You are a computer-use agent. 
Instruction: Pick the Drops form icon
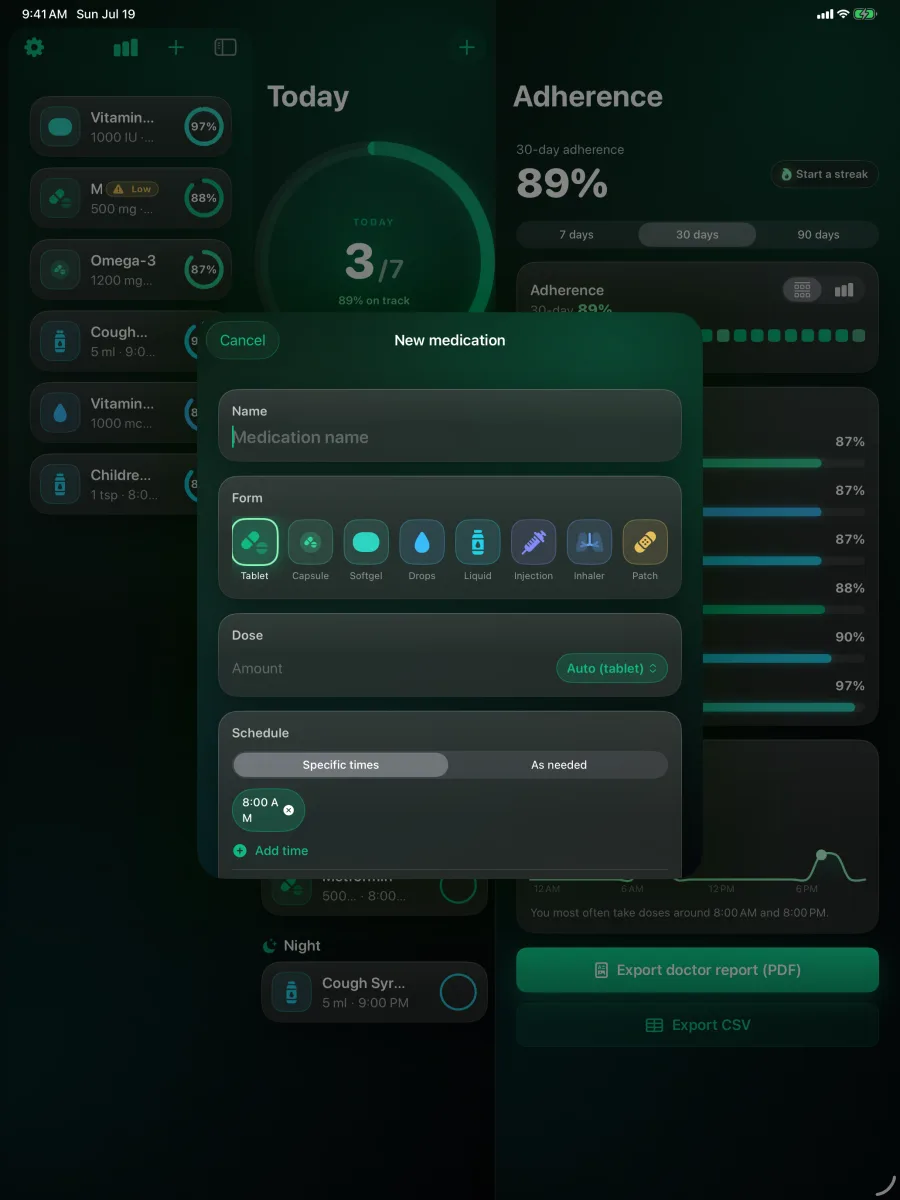pyautogui.click(x=422, y=542)
